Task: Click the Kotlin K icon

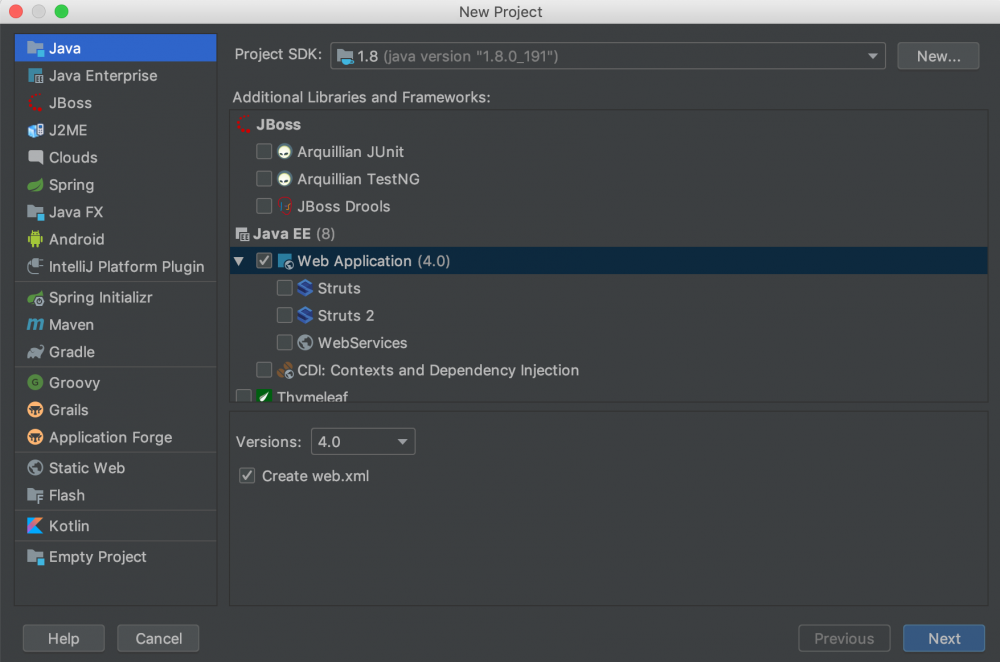Action: [x=35, y=526]
